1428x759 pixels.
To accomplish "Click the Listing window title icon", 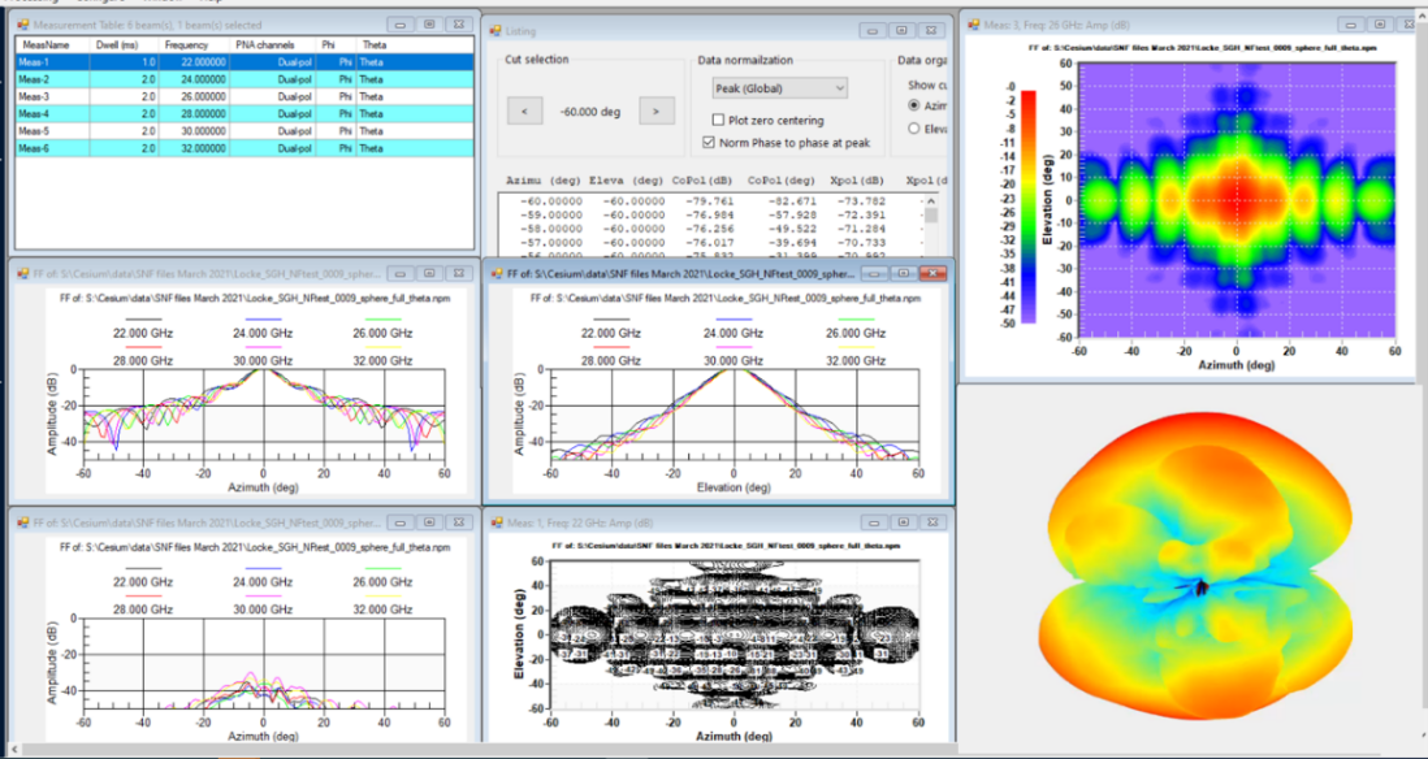I will click(494, 31).
